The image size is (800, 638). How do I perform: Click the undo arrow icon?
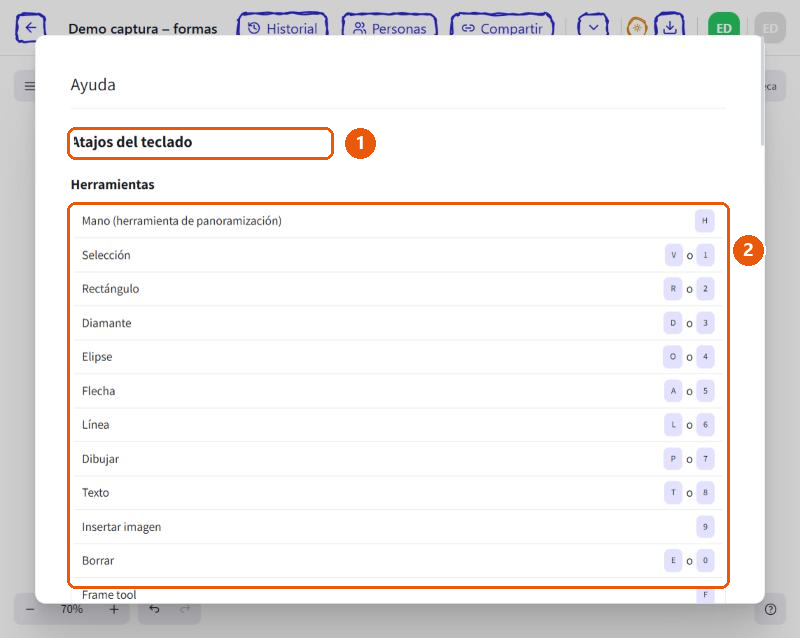[154, 609]
